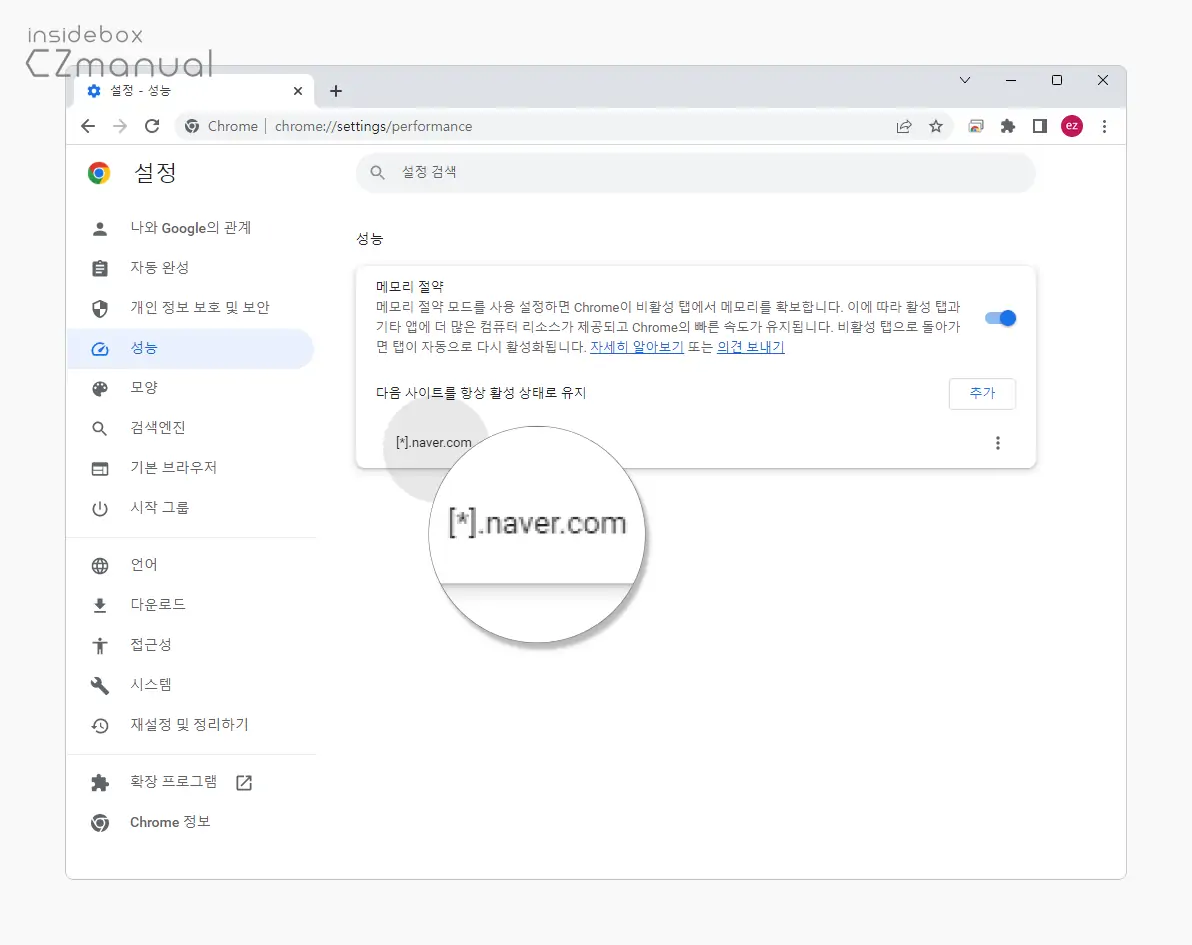Go back using the browser back arrow

tap(88, 126)
